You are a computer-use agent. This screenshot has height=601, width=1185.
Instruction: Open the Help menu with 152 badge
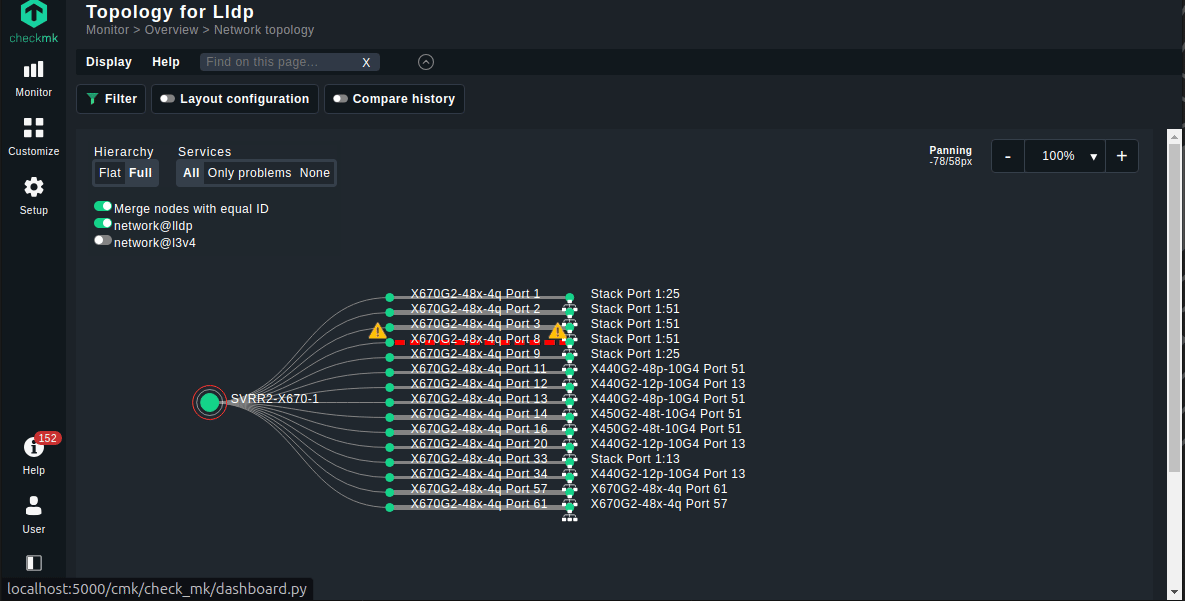pyautogui.click(x=33, y=456)
